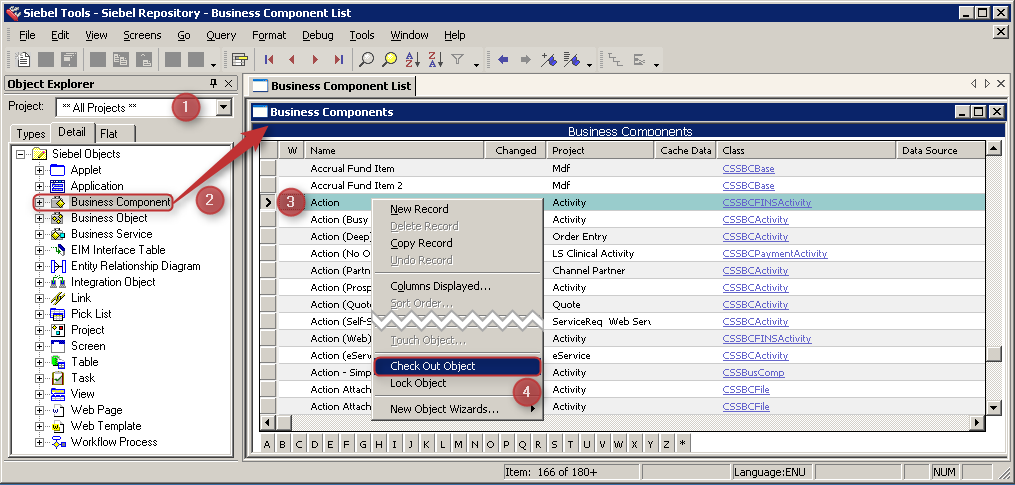Open the CSSBCPaymentActivity class link
This screenshot has width=1015, height=485.
click(775, 254)
